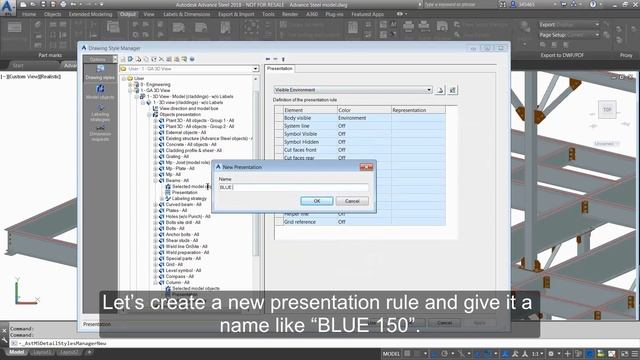Select Anchor bolts - All tree item
The width and height of the screenshot is (640, 360).
click(x=182, y=235)
